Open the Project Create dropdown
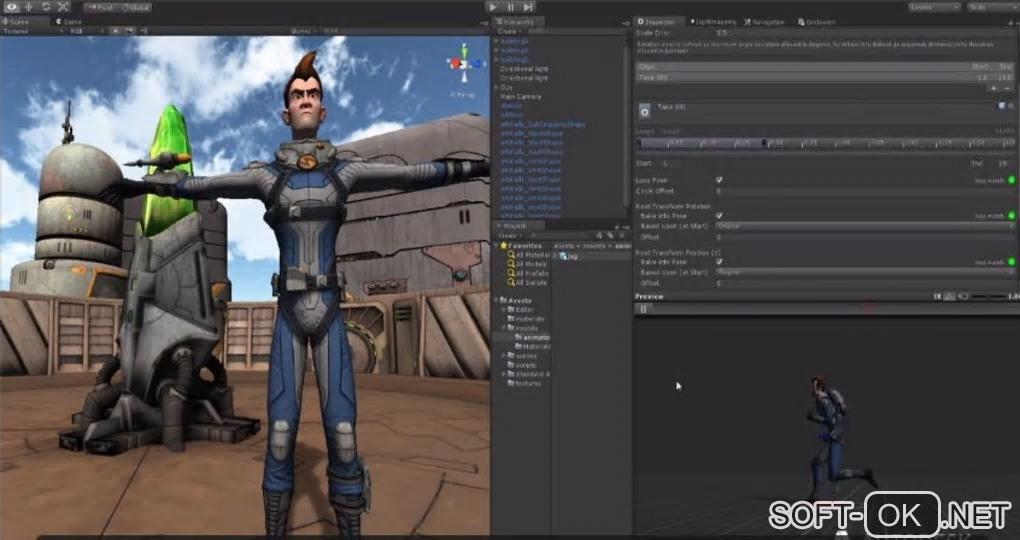The width and height of the screenshot is (1020, 540). 509,236
